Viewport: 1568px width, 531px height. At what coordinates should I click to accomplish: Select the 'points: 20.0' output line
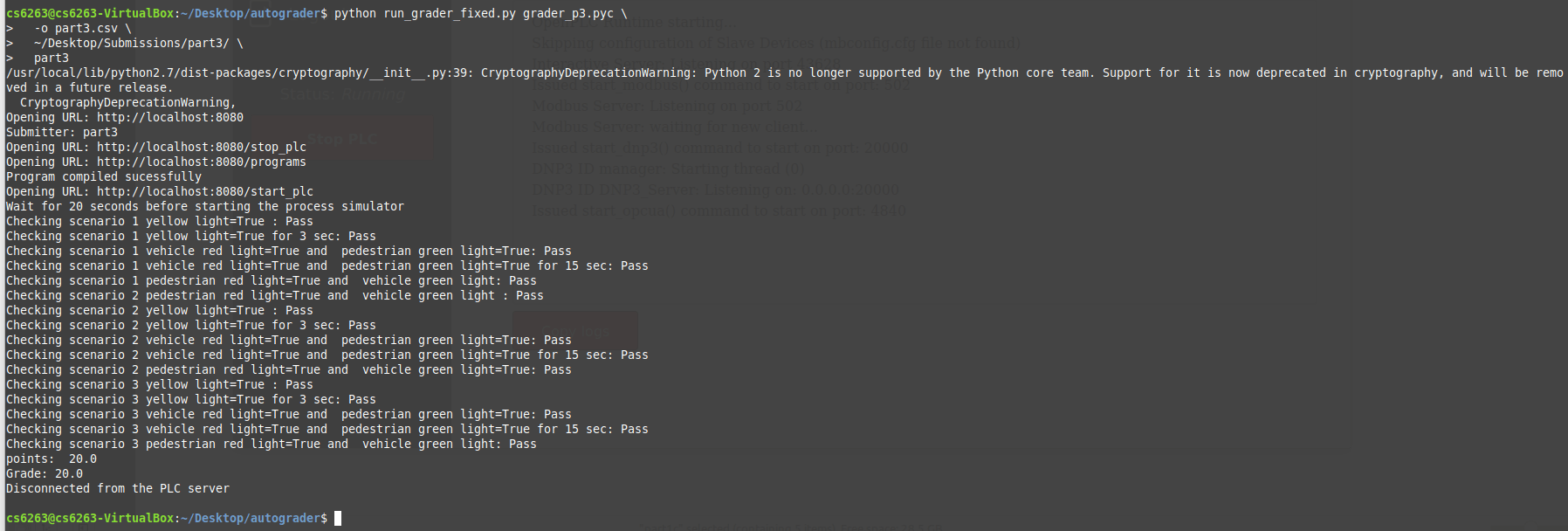(x=52, y=459)
